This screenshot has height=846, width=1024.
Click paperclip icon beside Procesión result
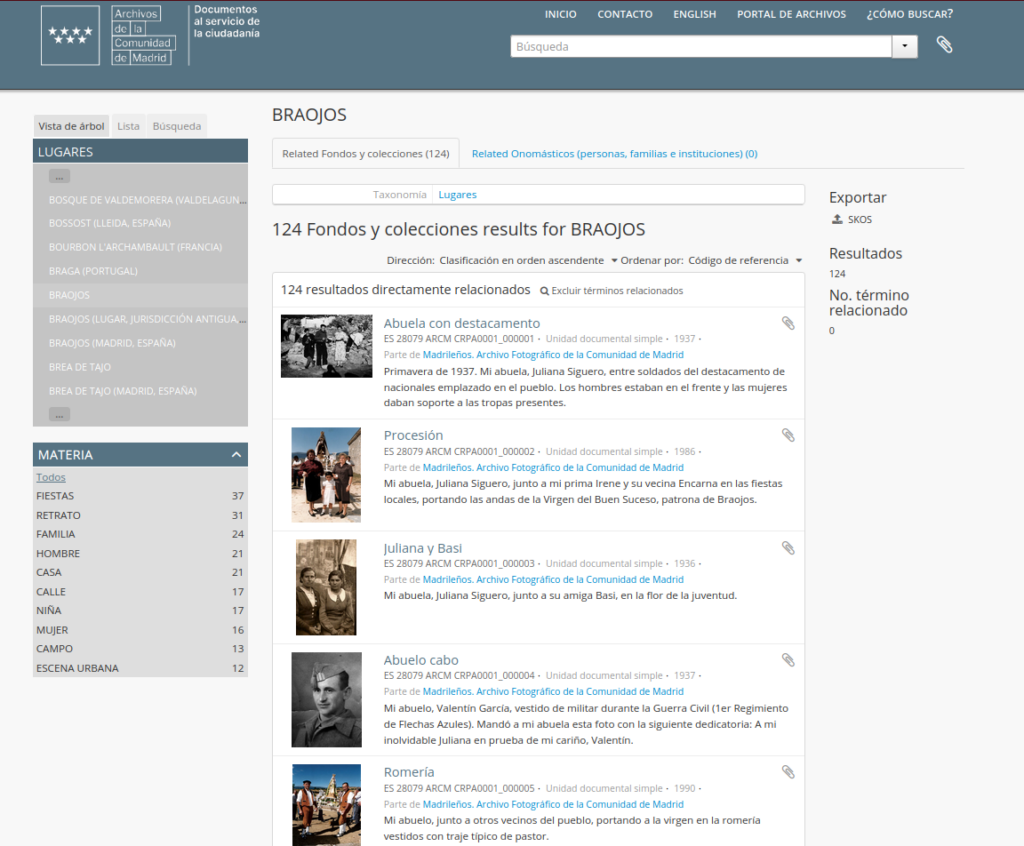pos(788,435)
